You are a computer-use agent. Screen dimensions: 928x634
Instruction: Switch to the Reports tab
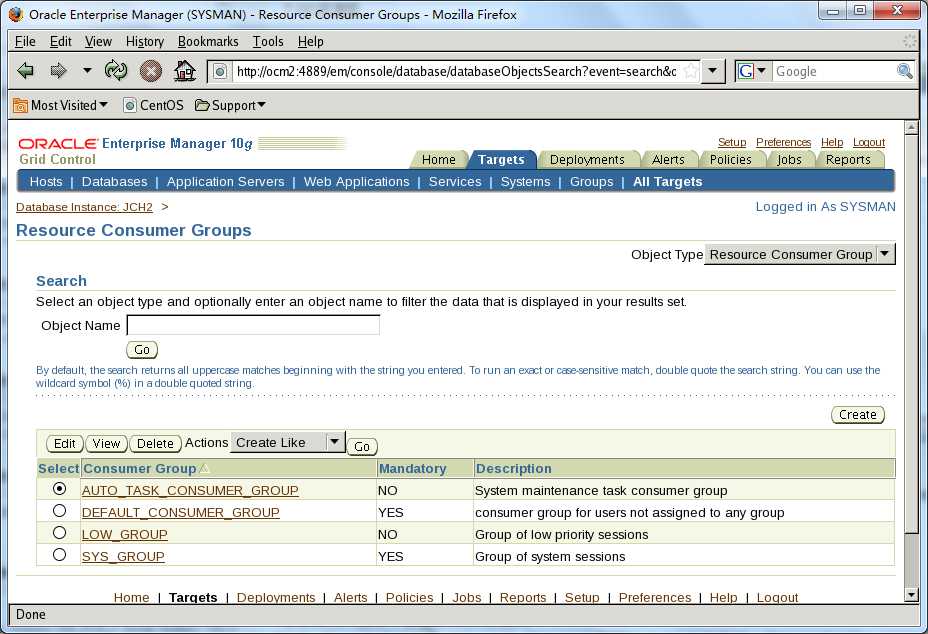pyautogui.click(x=848, y=159)
